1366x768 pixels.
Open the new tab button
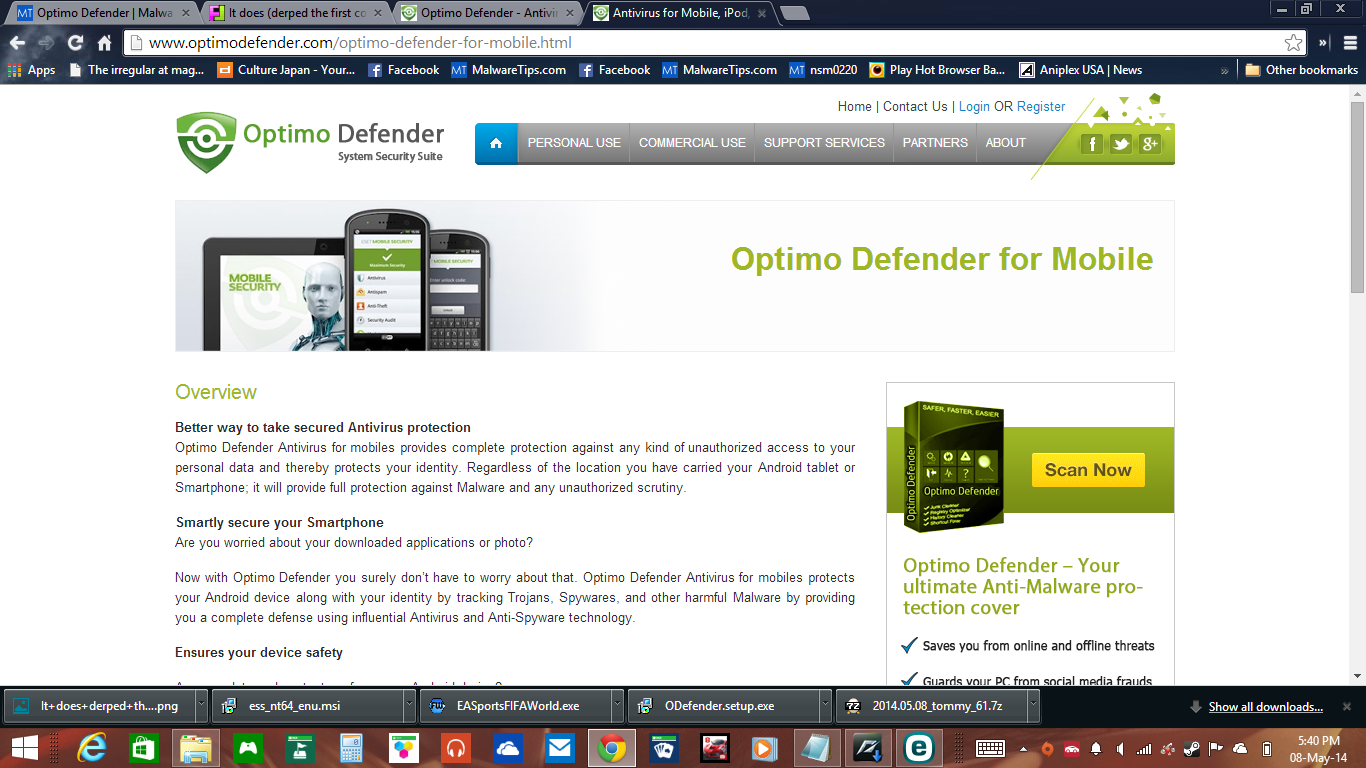click(795, 13)
